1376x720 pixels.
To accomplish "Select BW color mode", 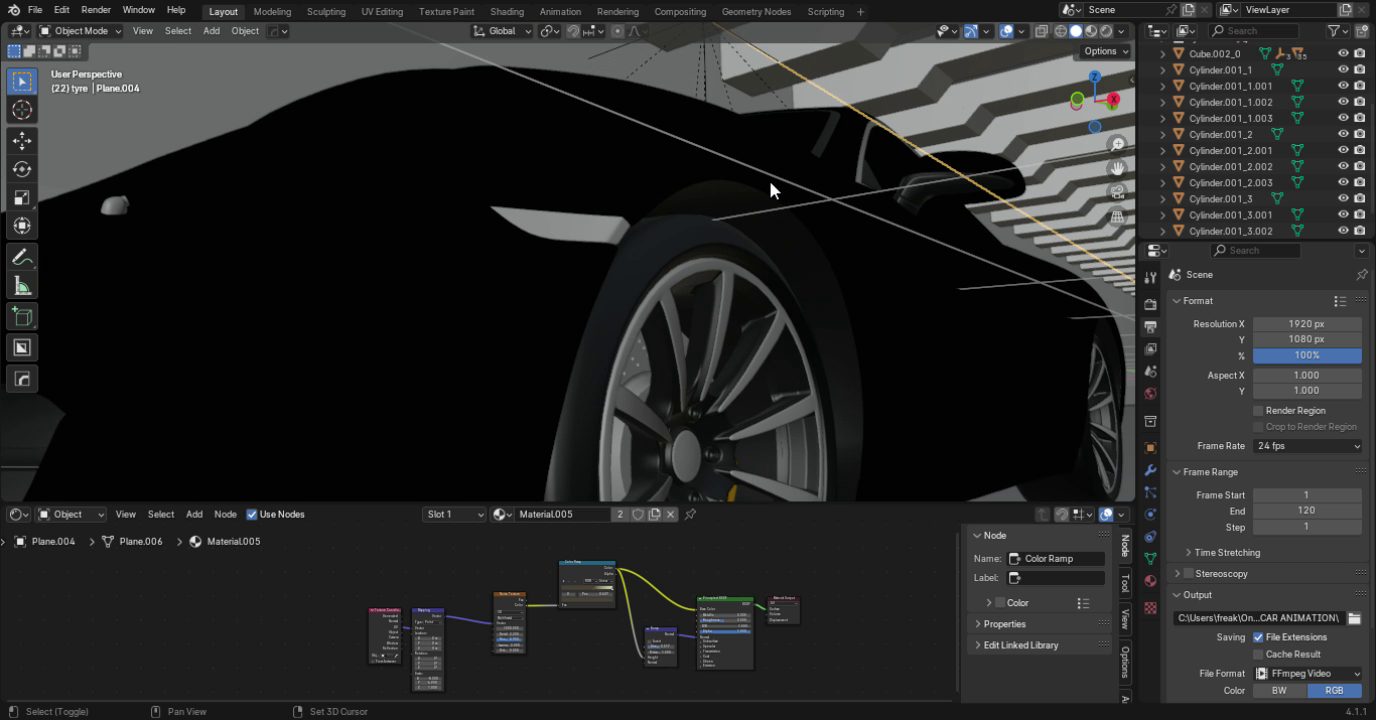I will point(1279,691).
